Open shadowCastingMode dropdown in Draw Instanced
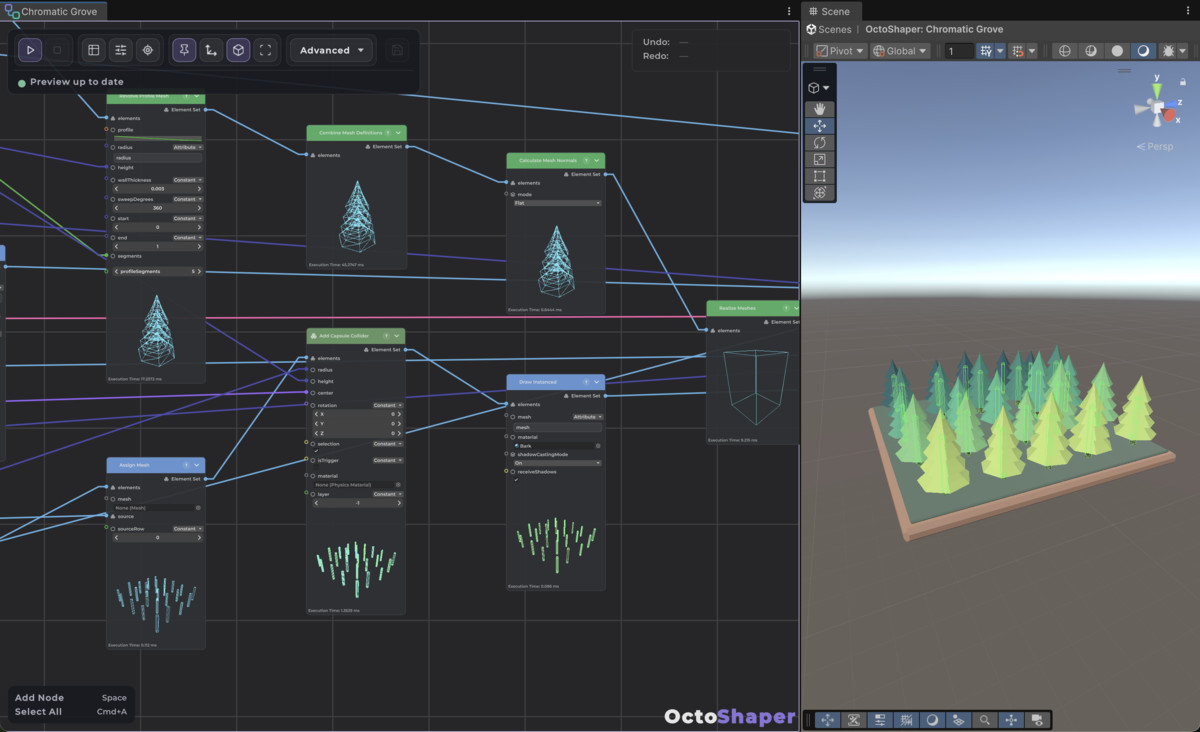 557,463
